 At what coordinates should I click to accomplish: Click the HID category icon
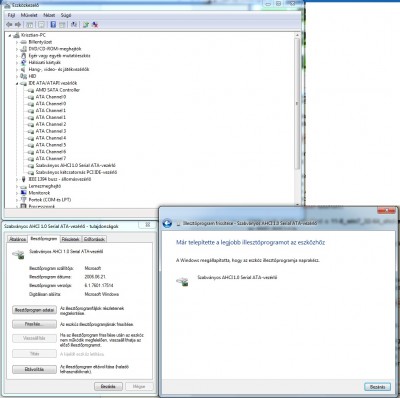(x=23, y=76)
